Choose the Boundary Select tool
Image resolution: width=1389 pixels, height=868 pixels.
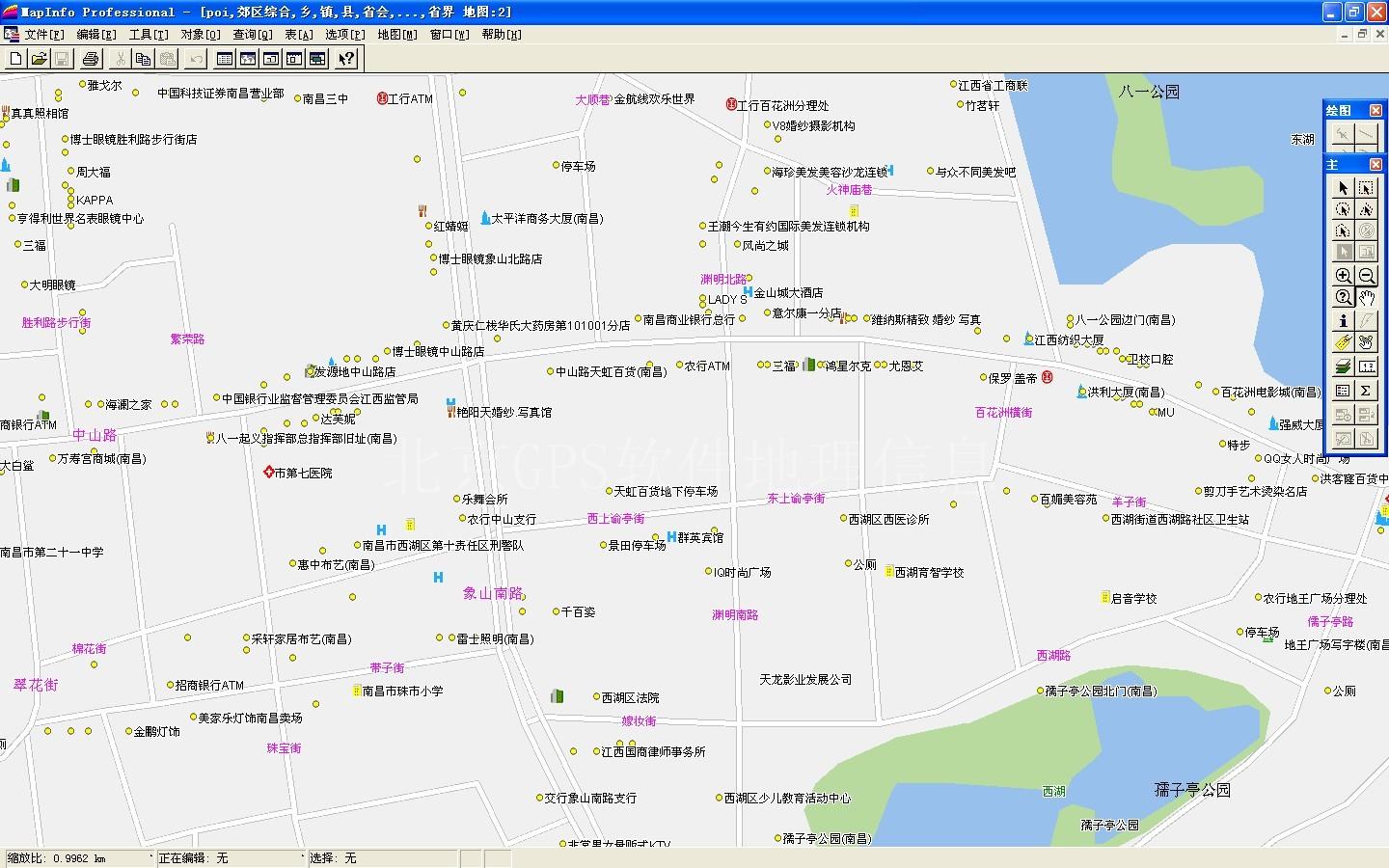[x=1343, y=231]
